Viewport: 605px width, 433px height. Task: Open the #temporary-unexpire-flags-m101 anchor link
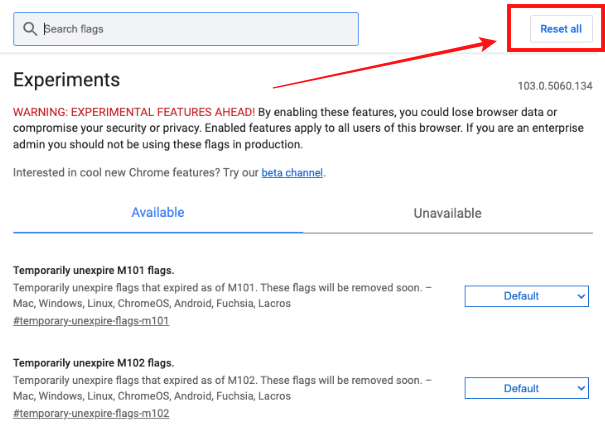pyautogui.click(x=91, y=321)
